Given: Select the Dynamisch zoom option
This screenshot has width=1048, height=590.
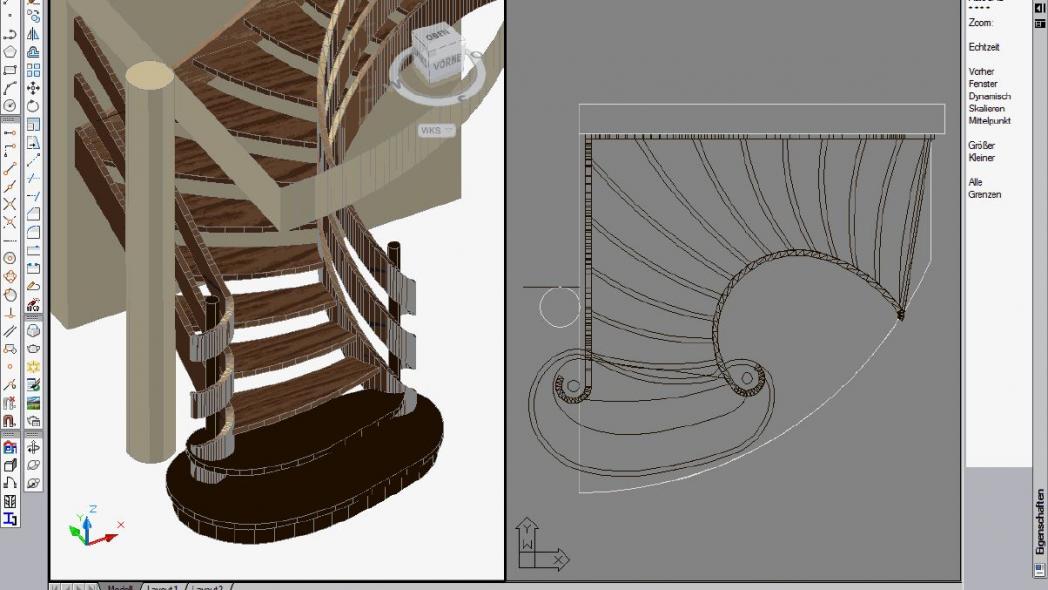Looking at the screenshot, I should (x=989, y=96).
